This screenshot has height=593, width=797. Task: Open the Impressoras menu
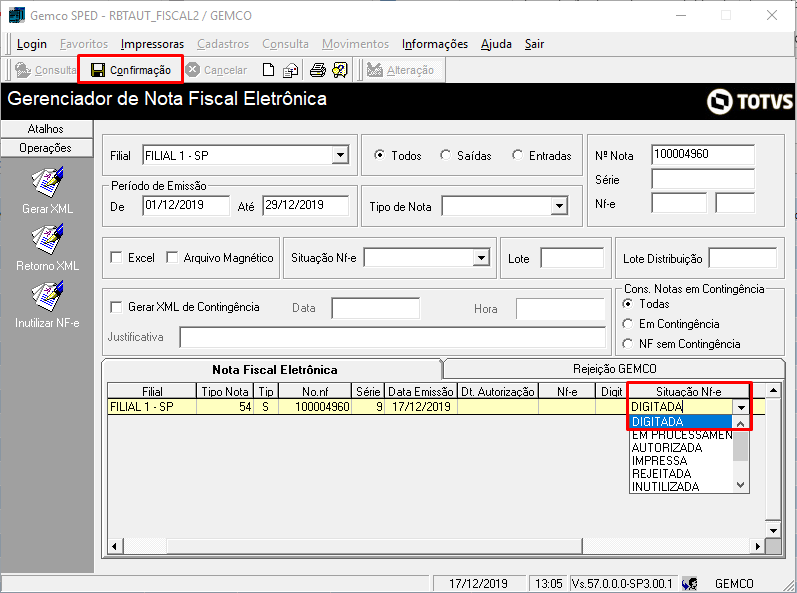pos(152,44)
